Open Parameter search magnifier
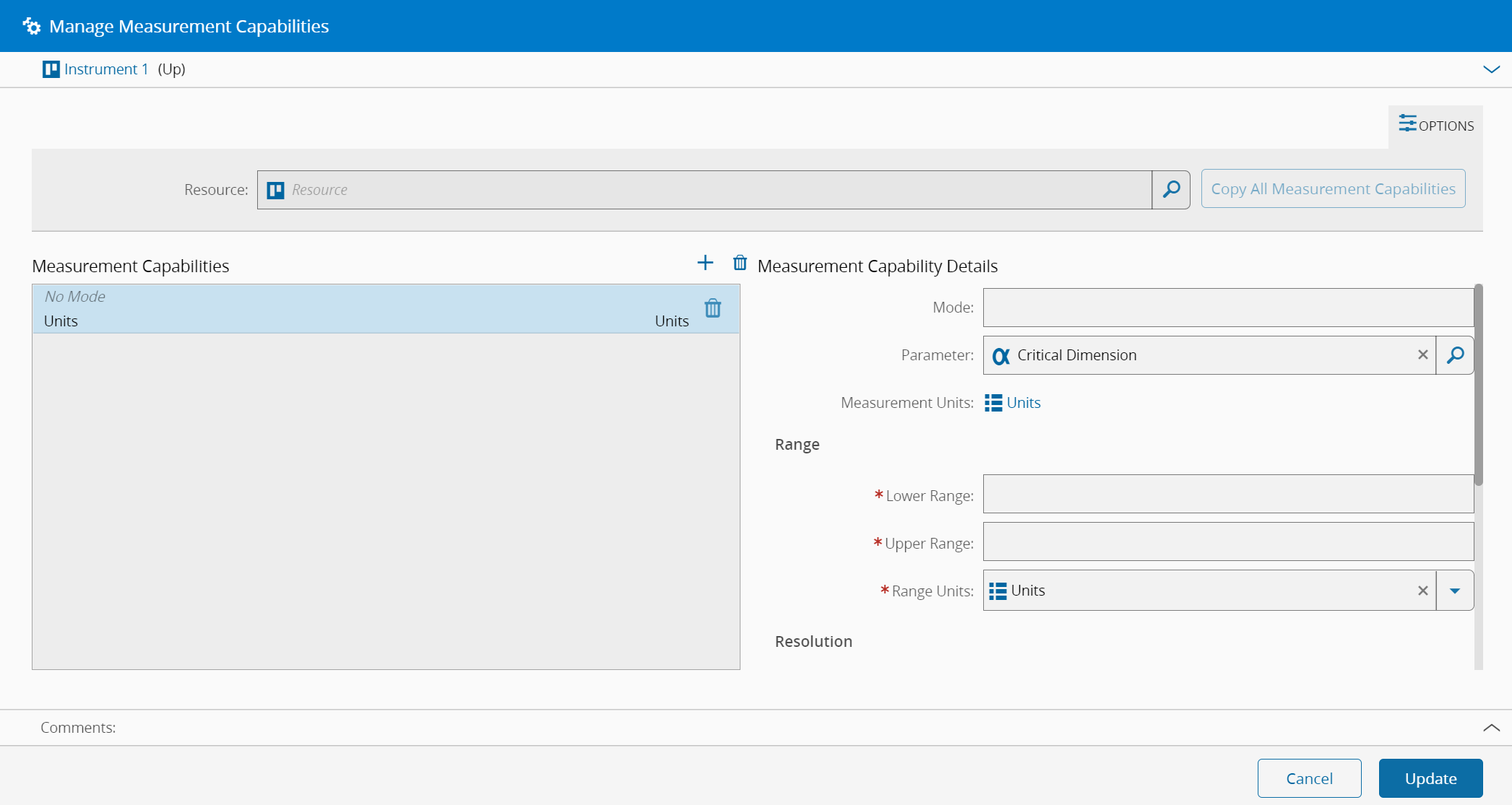Image resolution: width=1512 pixels, height=805 pixels. tap(1455, 355)
